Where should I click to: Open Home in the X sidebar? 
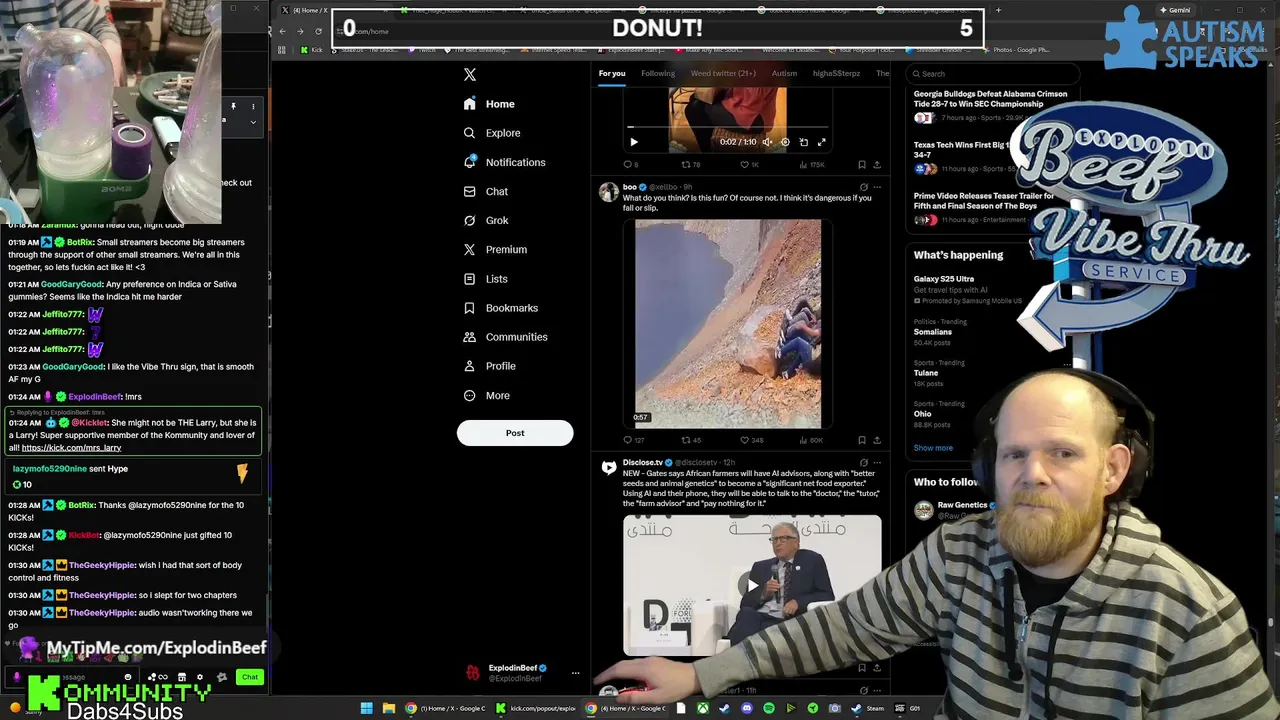(x=490, y=104)
